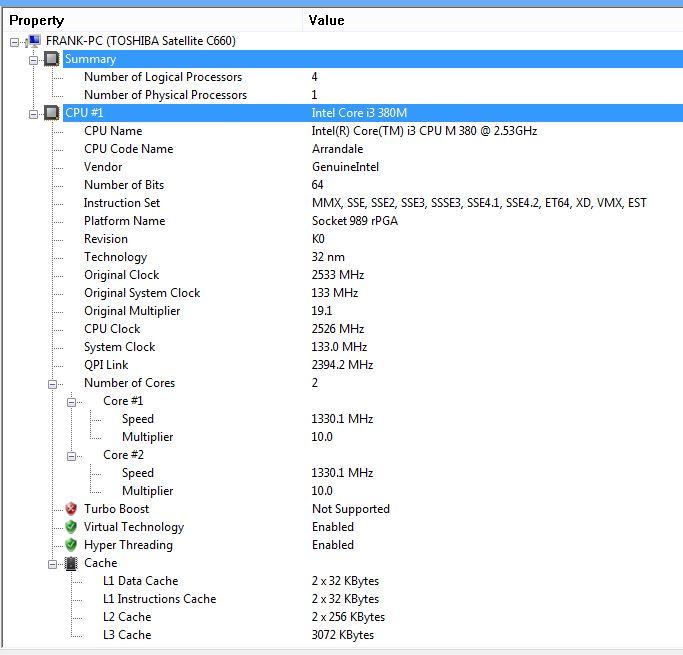Click the Value column header
This screenshot has height=655, width=683.
[493, 20]
